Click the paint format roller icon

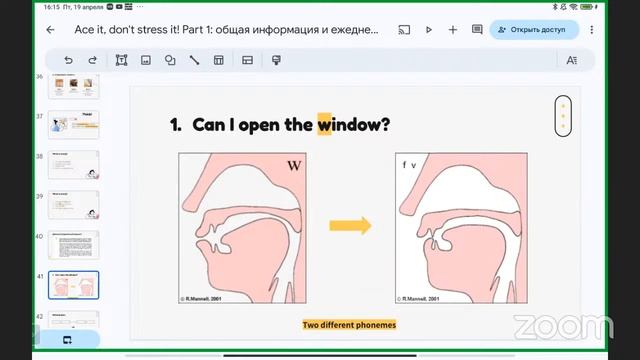pos(276,60)
